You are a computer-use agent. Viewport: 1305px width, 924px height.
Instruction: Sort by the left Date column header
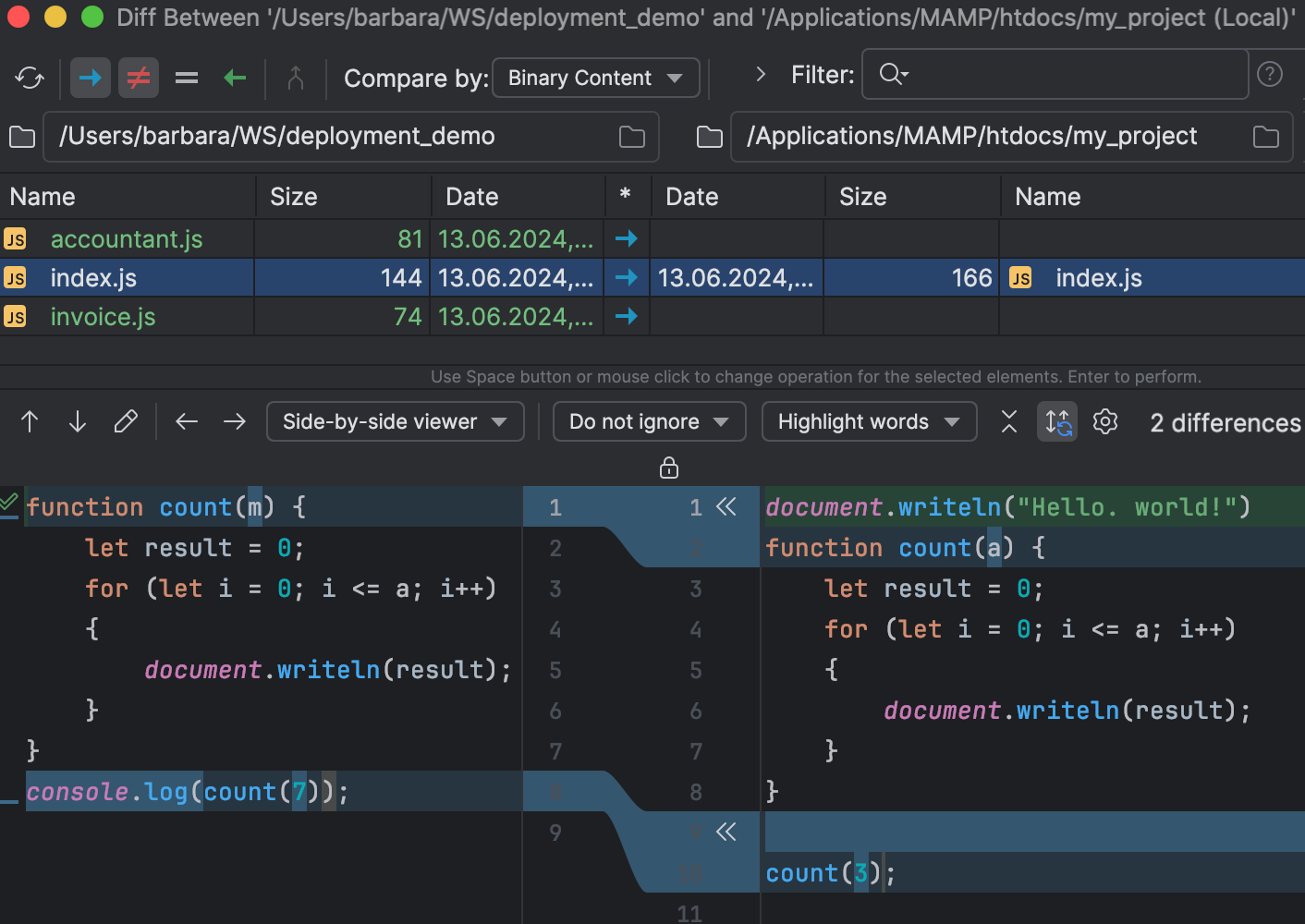518,197
